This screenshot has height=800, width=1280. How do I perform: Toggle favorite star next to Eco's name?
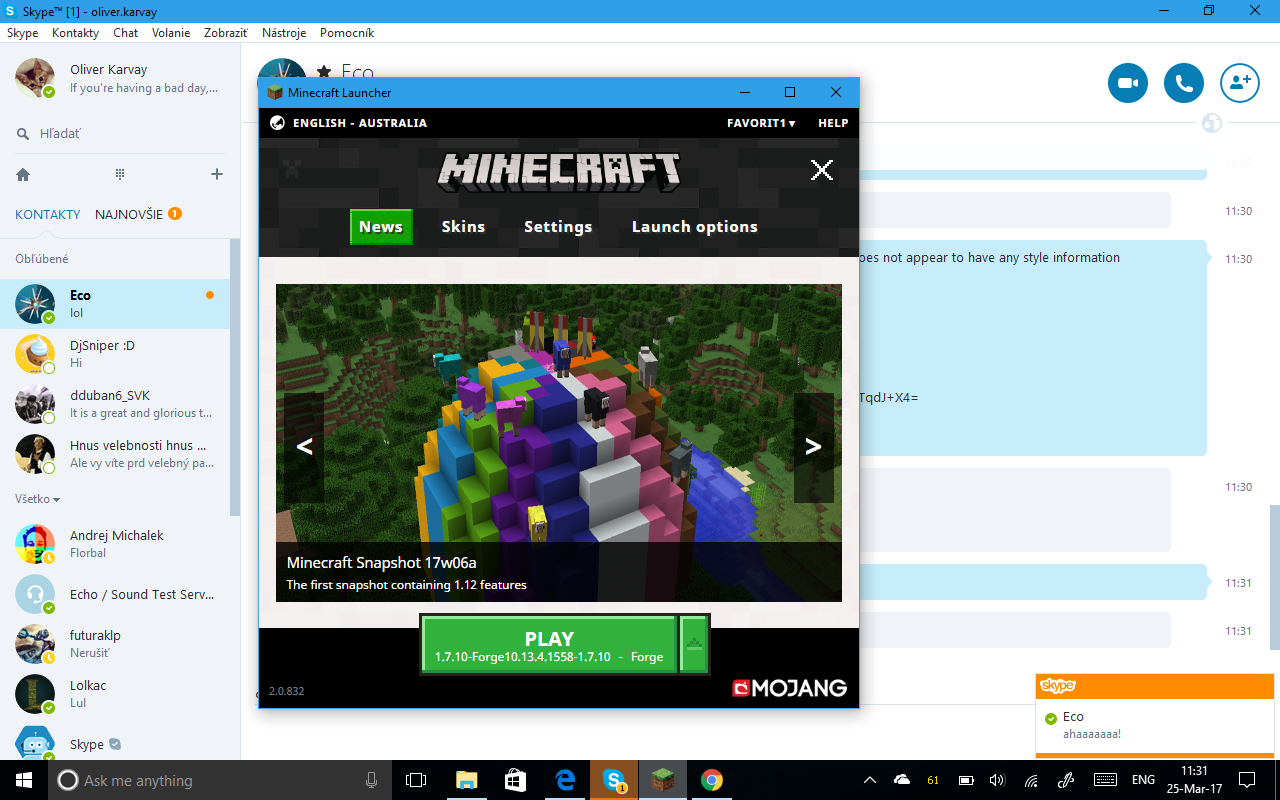[x=324, y=72]
